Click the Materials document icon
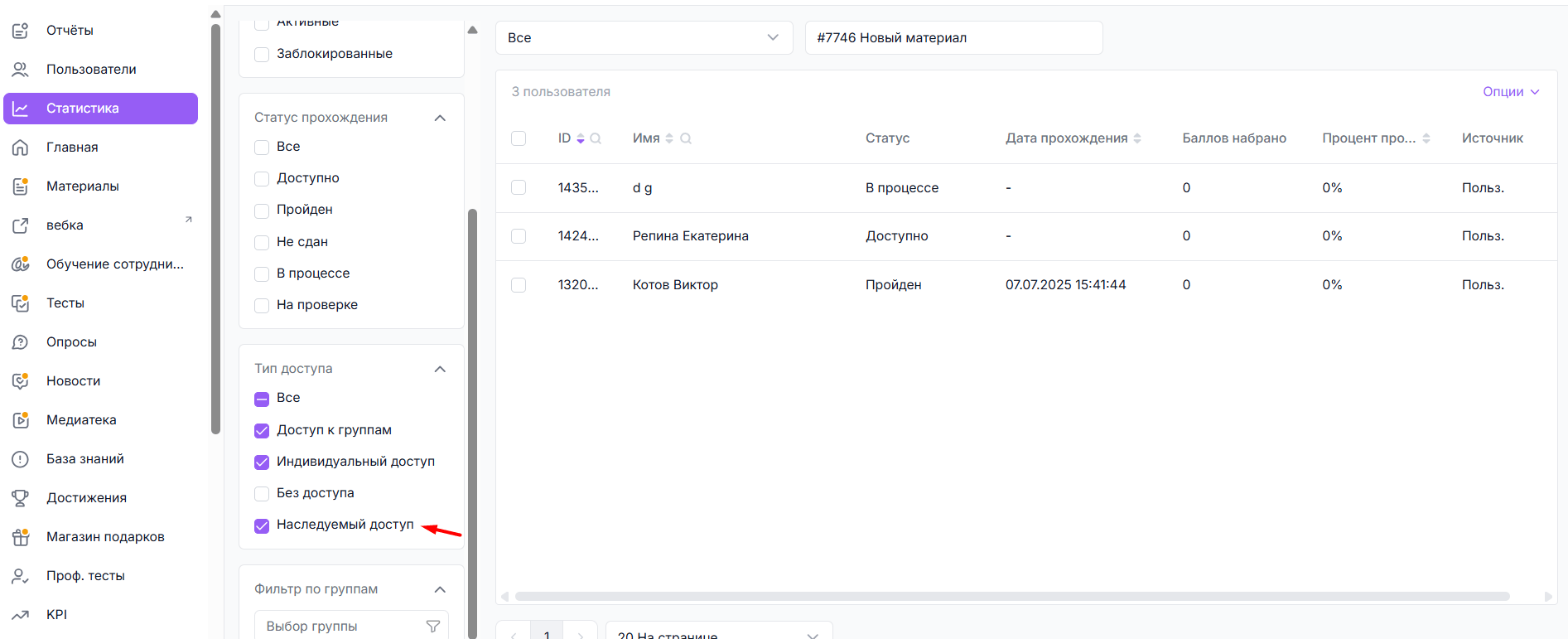The image size is (1568, 639). coord(21,186)
